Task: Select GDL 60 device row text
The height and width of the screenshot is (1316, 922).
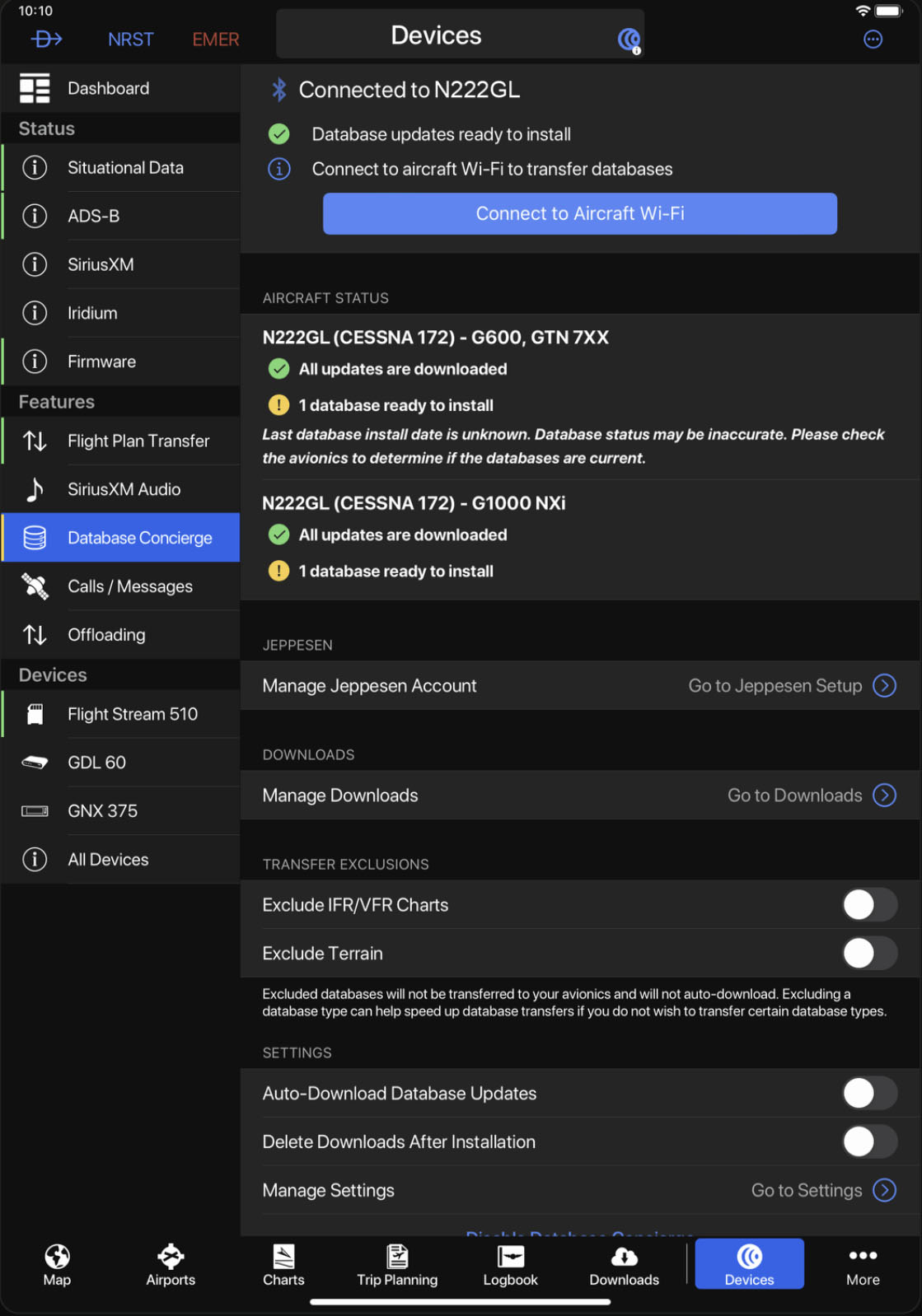Action: pyautogui.click(x=97, y=763)
